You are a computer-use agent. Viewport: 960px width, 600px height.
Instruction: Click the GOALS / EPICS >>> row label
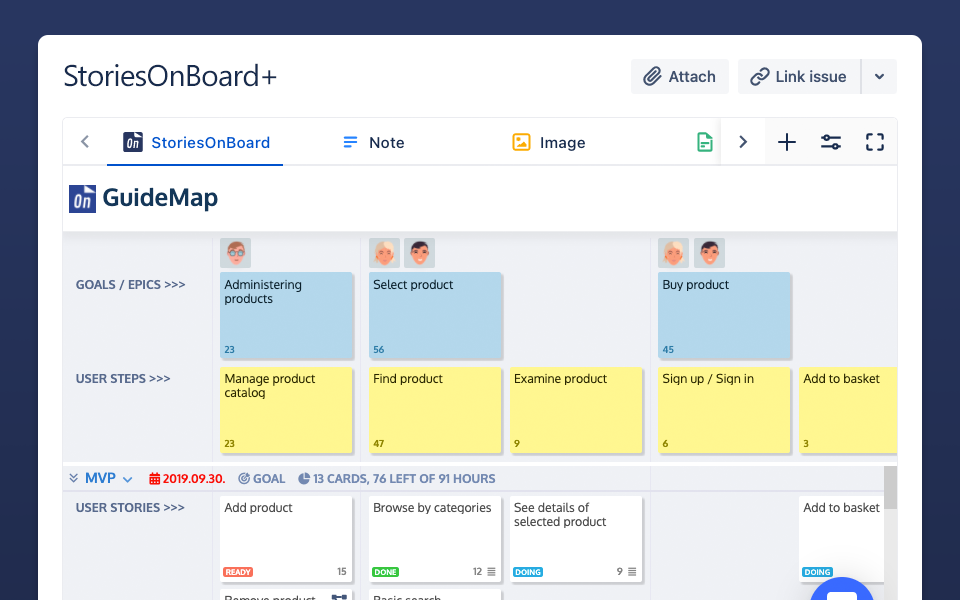(x=130, y=285)
